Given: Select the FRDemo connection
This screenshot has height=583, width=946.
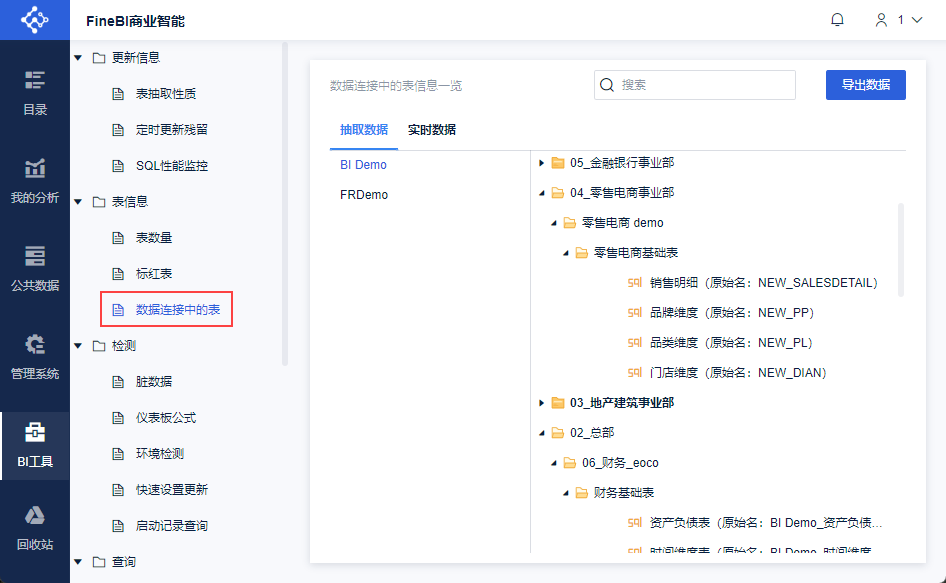Looking at the screenshot, I should 364,195.
